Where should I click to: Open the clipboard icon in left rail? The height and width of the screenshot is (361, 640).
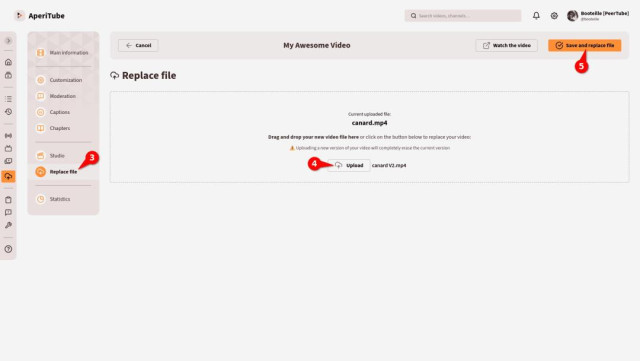click(8, 200)
